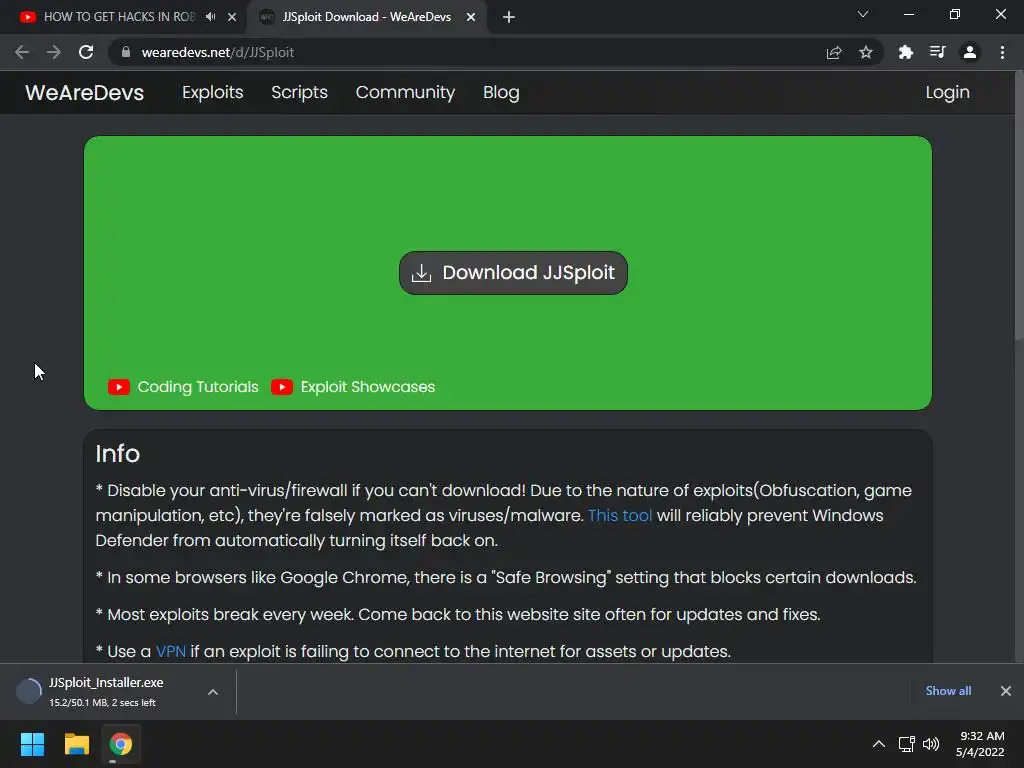This screenshot has height=768, width=1024.
Task: Click the download progress spinner icon
Action: click(x=29, y=691)
